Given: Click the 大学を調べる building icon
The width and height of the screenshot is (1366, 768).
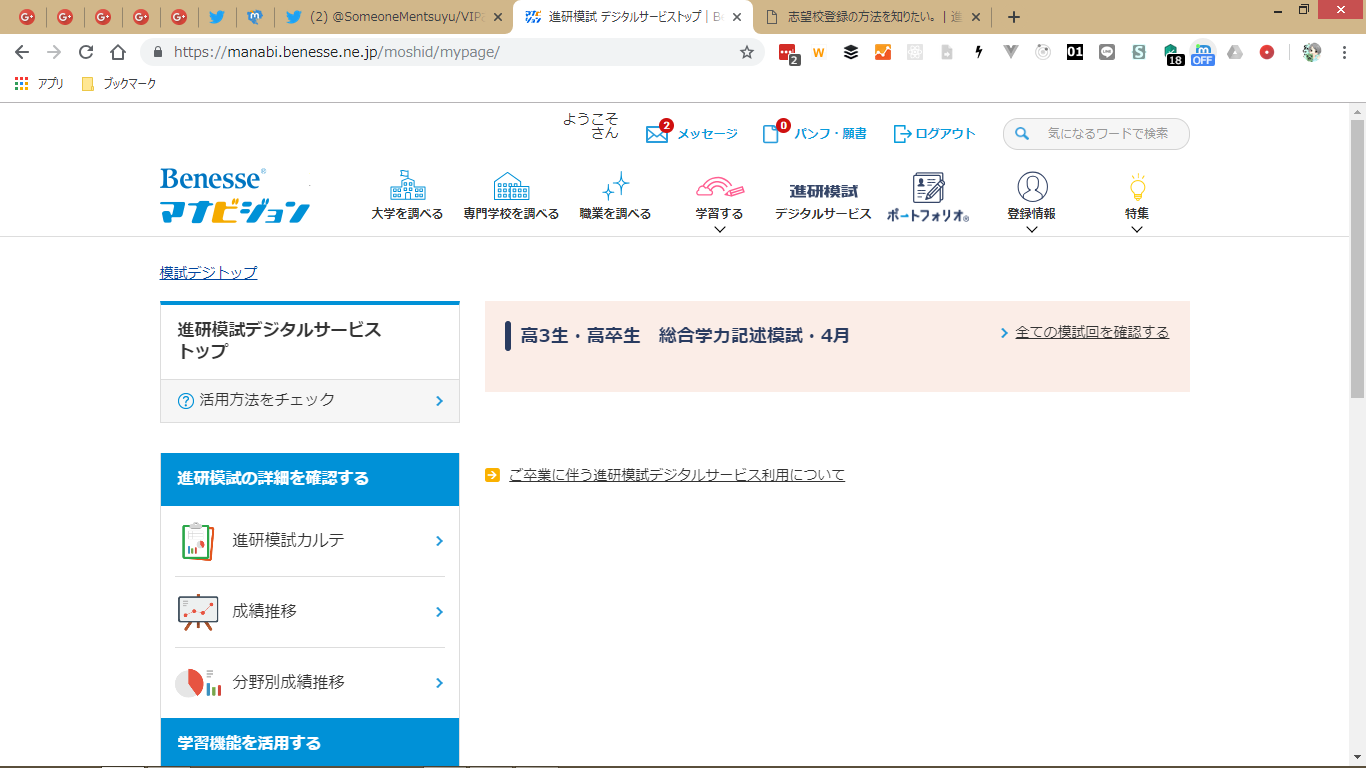Looking at the screenshot, I should [x=407, y=186].
